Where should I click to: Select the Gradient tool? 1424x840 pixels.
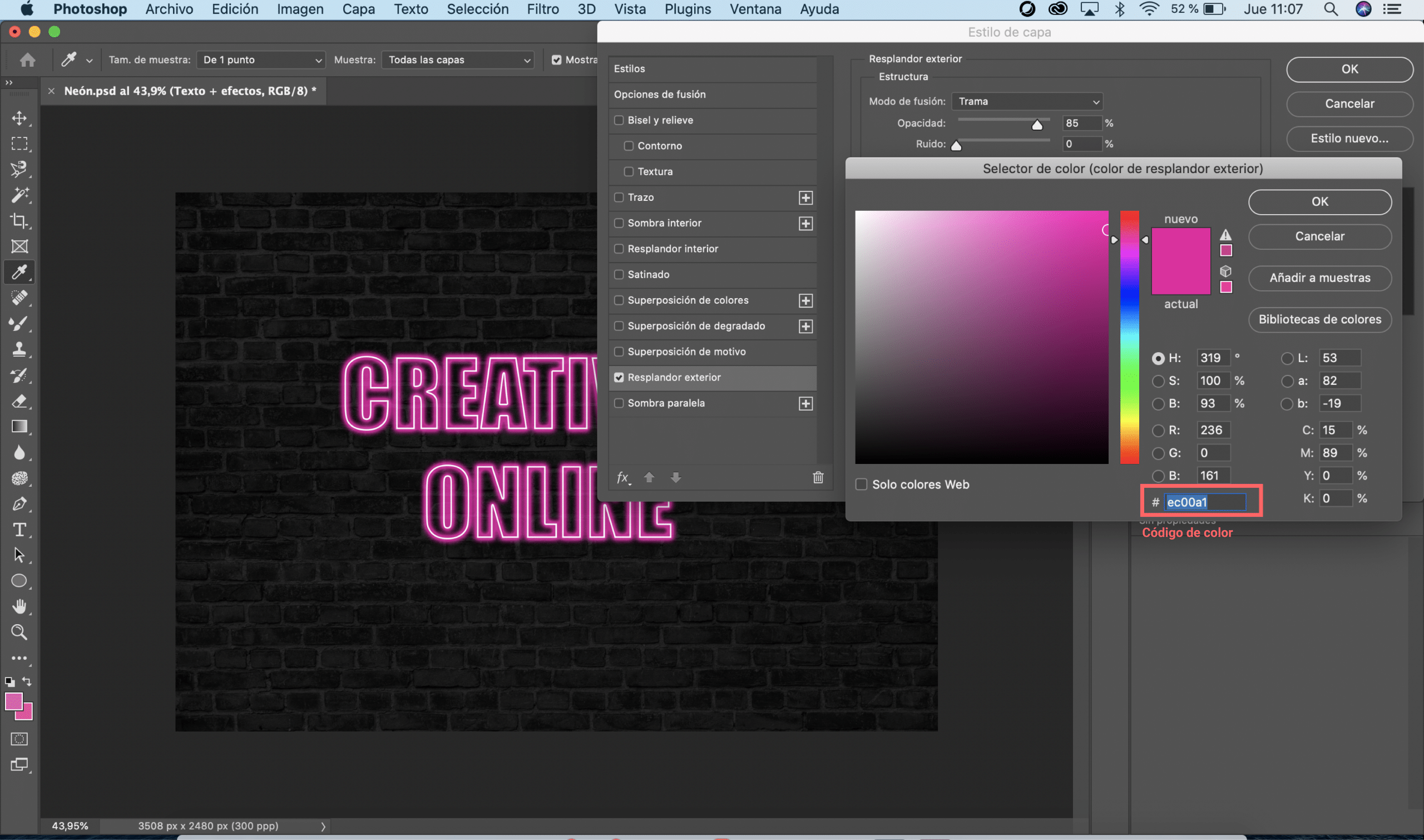(19, 426)
